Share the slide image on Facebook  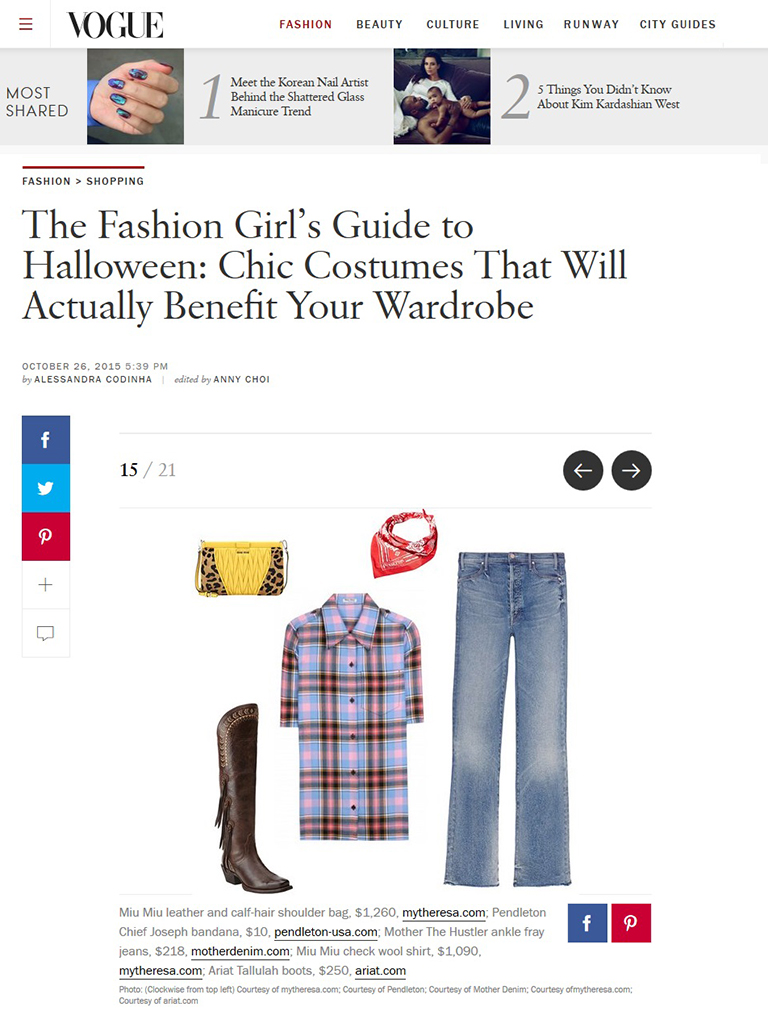click(x=587, y=923)
